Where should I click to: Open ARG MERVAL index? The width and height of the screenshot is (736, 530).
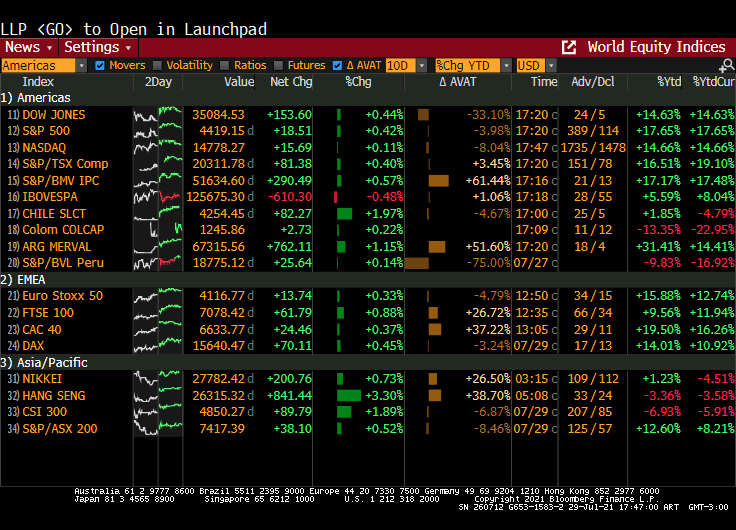(x=57, y=246)
